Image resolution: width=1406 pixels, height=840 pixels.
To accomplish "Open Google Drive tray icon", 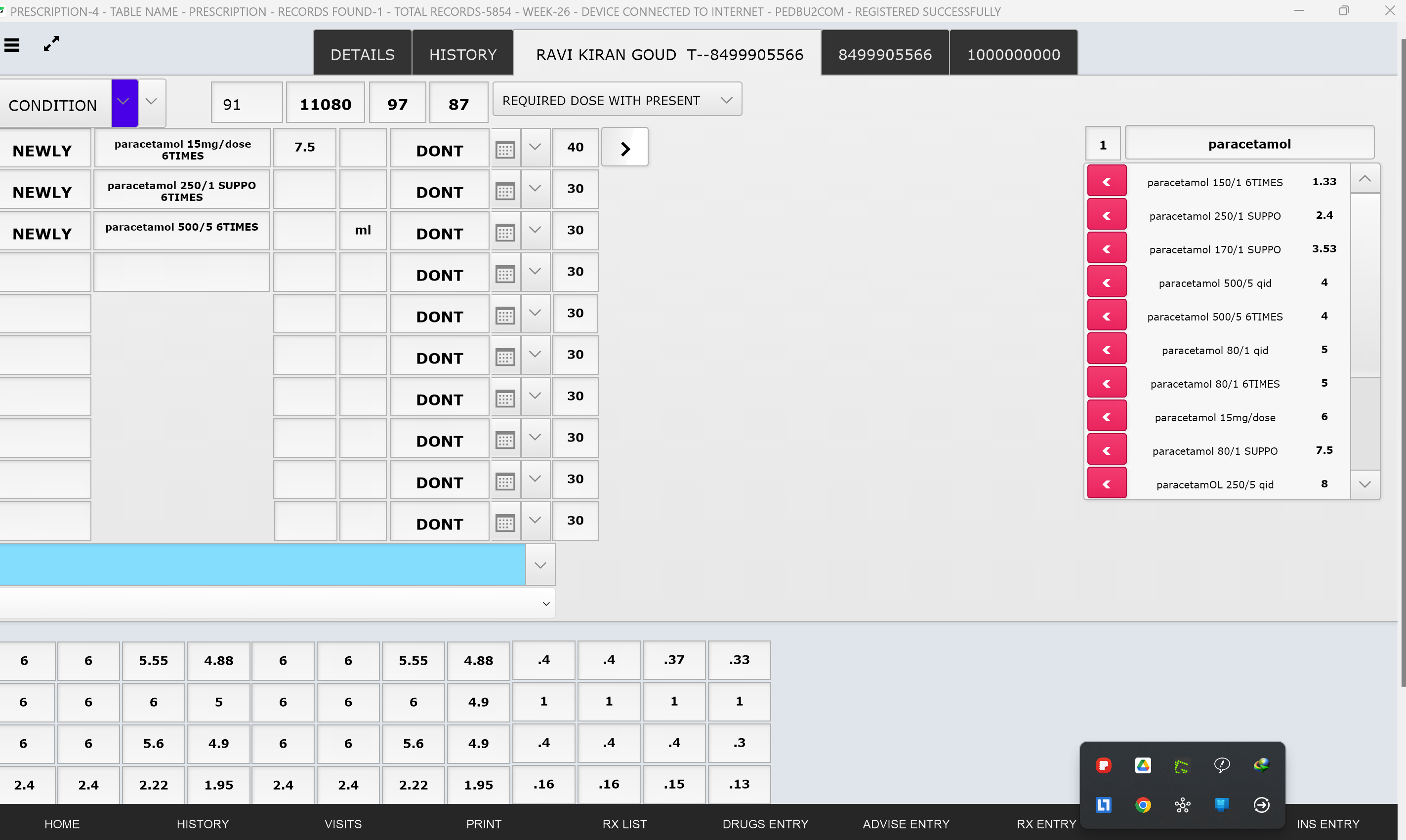I will point(1143,766).
